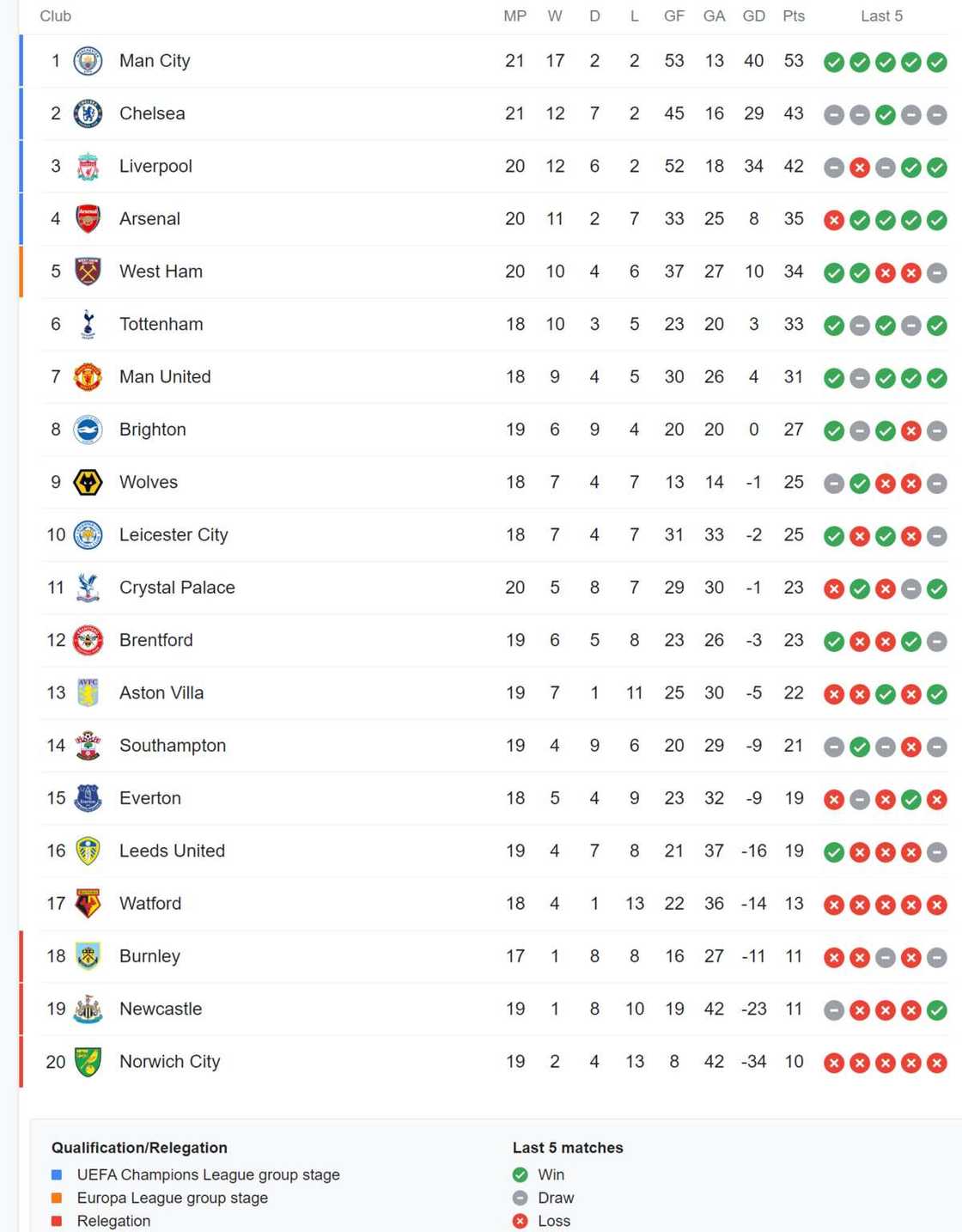Click the GD column header

[x=753, y=16]
